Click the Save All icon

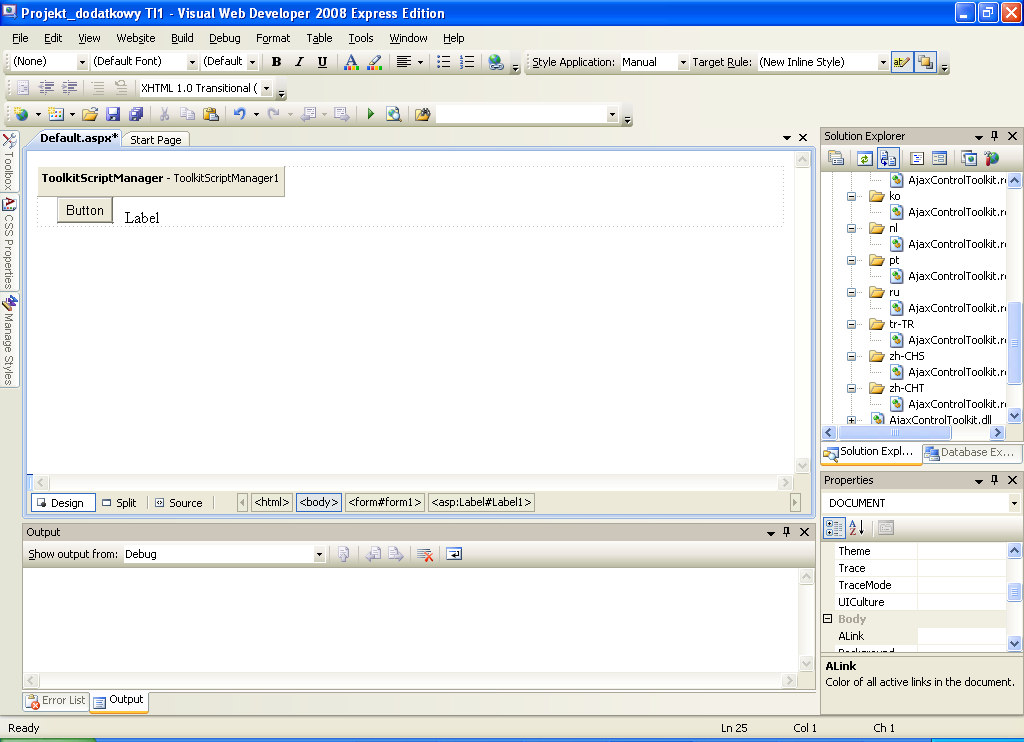(136, 114)
